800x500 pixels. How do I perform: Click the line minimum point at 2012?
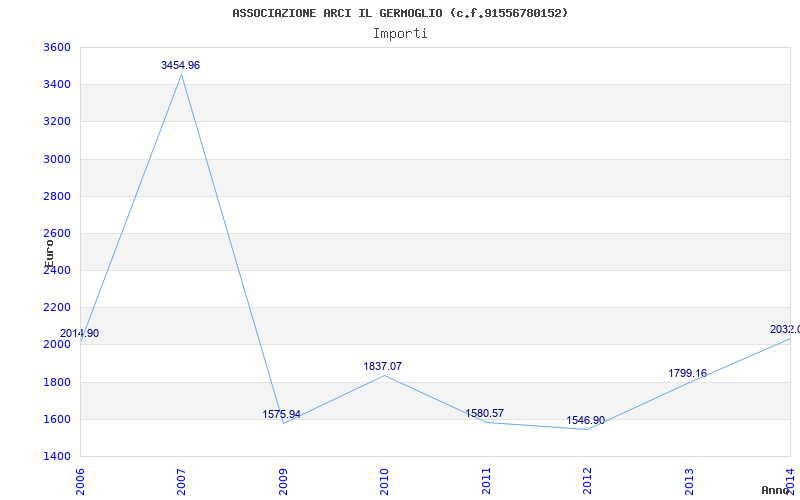587,429
